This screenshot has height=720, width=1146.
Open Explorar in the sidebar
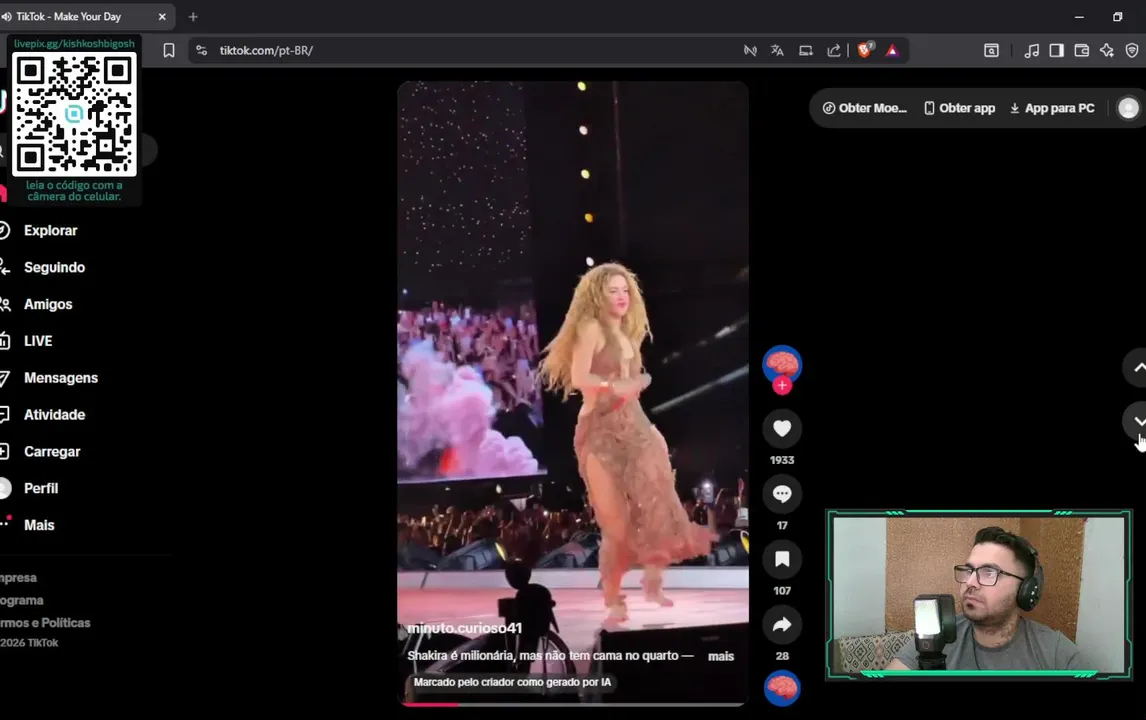(50, 230)
